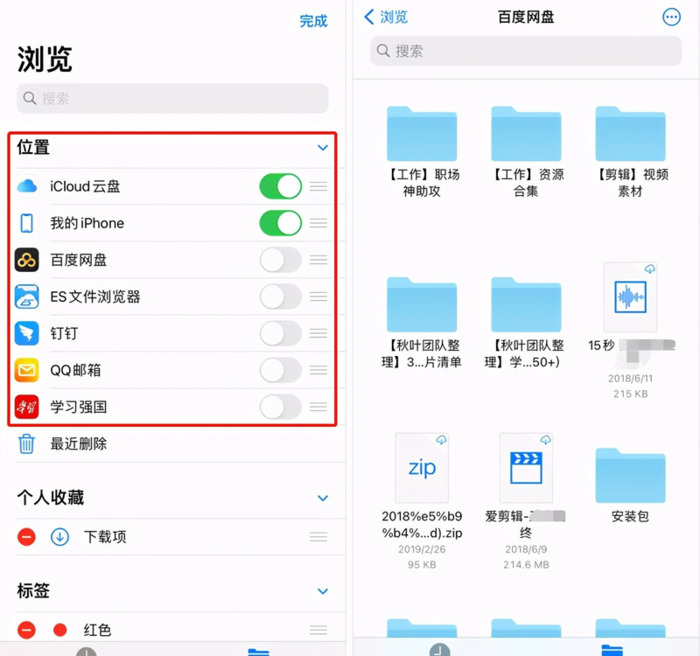The image size is (700, 656).
Task: Focus search field in 百度网盘 screen
Action: 526,51
